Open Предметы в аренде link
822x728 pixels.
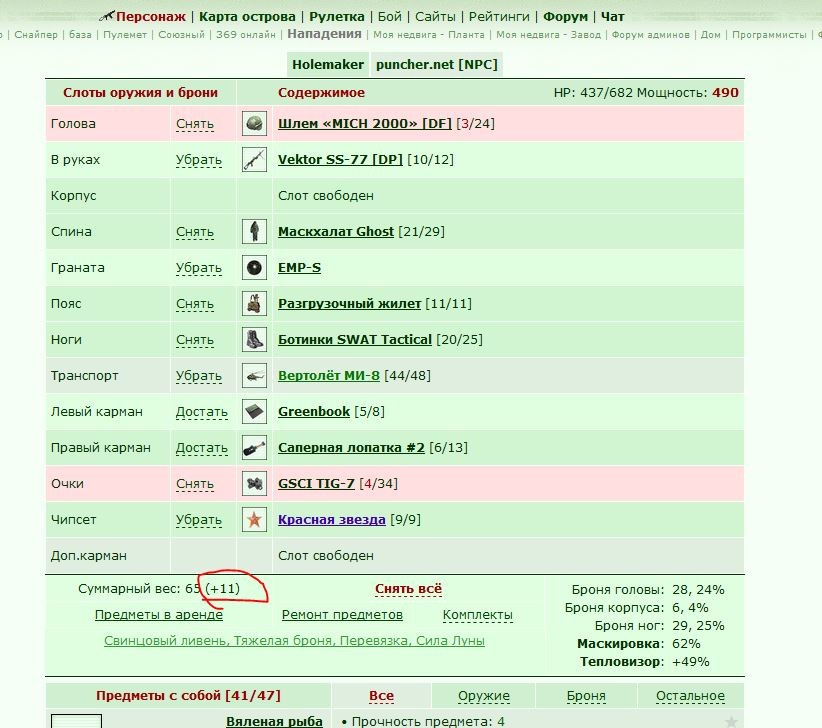tap(159, 615)
